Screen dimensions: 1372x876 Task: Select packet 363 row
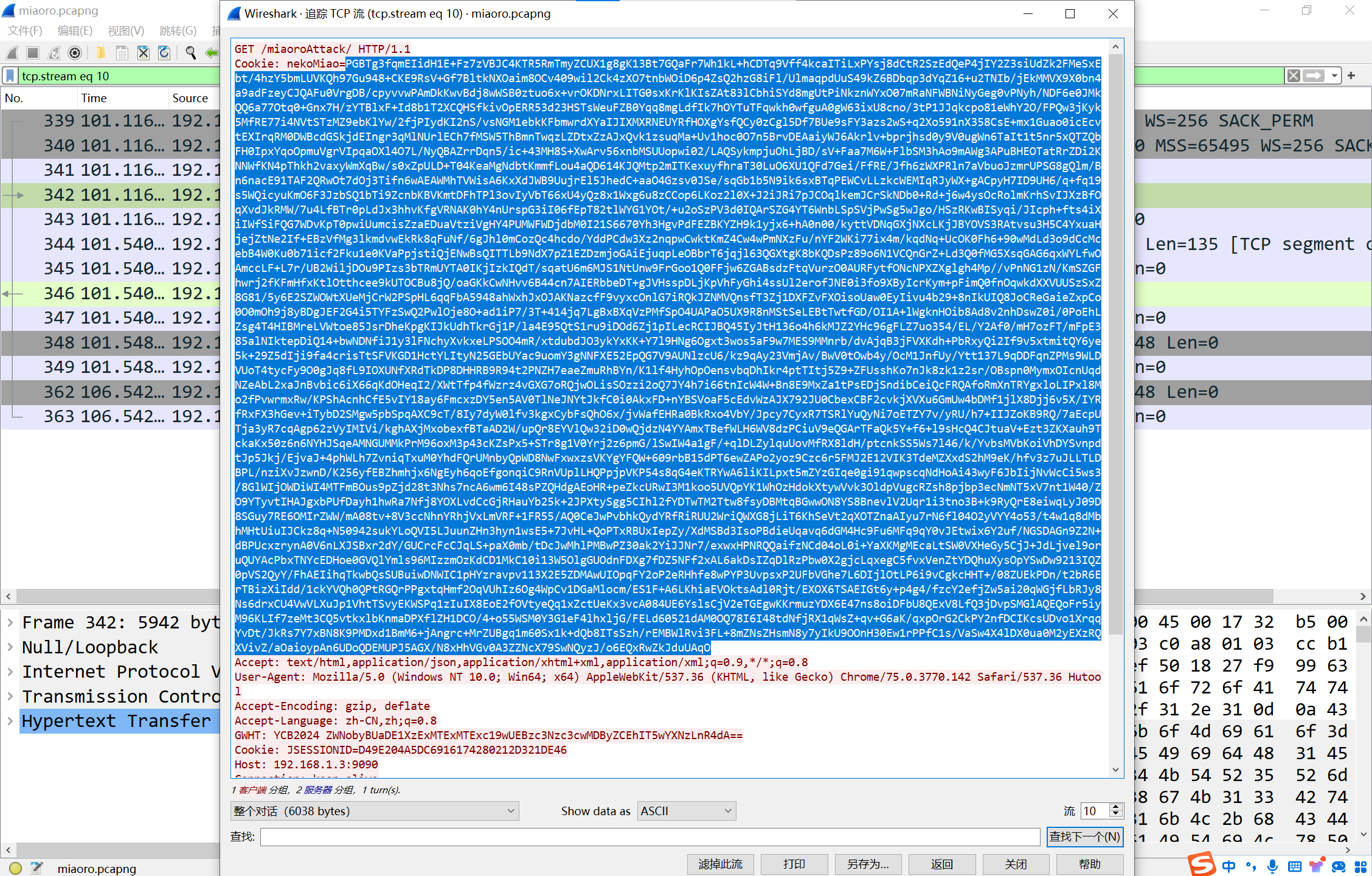coord(110,417)
